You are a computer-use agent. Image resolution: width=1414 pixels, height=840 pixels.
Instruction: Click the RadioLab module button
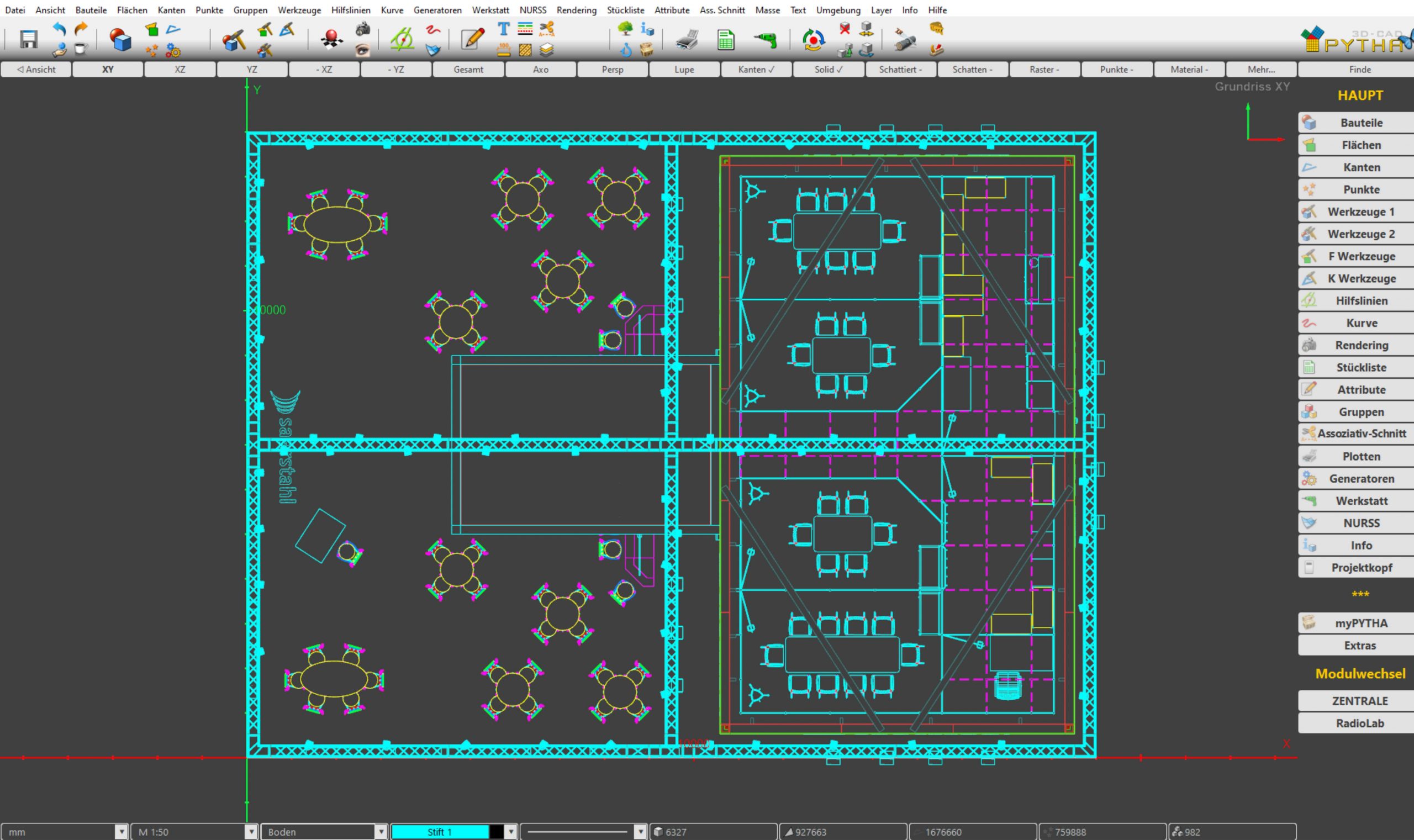1360,723
